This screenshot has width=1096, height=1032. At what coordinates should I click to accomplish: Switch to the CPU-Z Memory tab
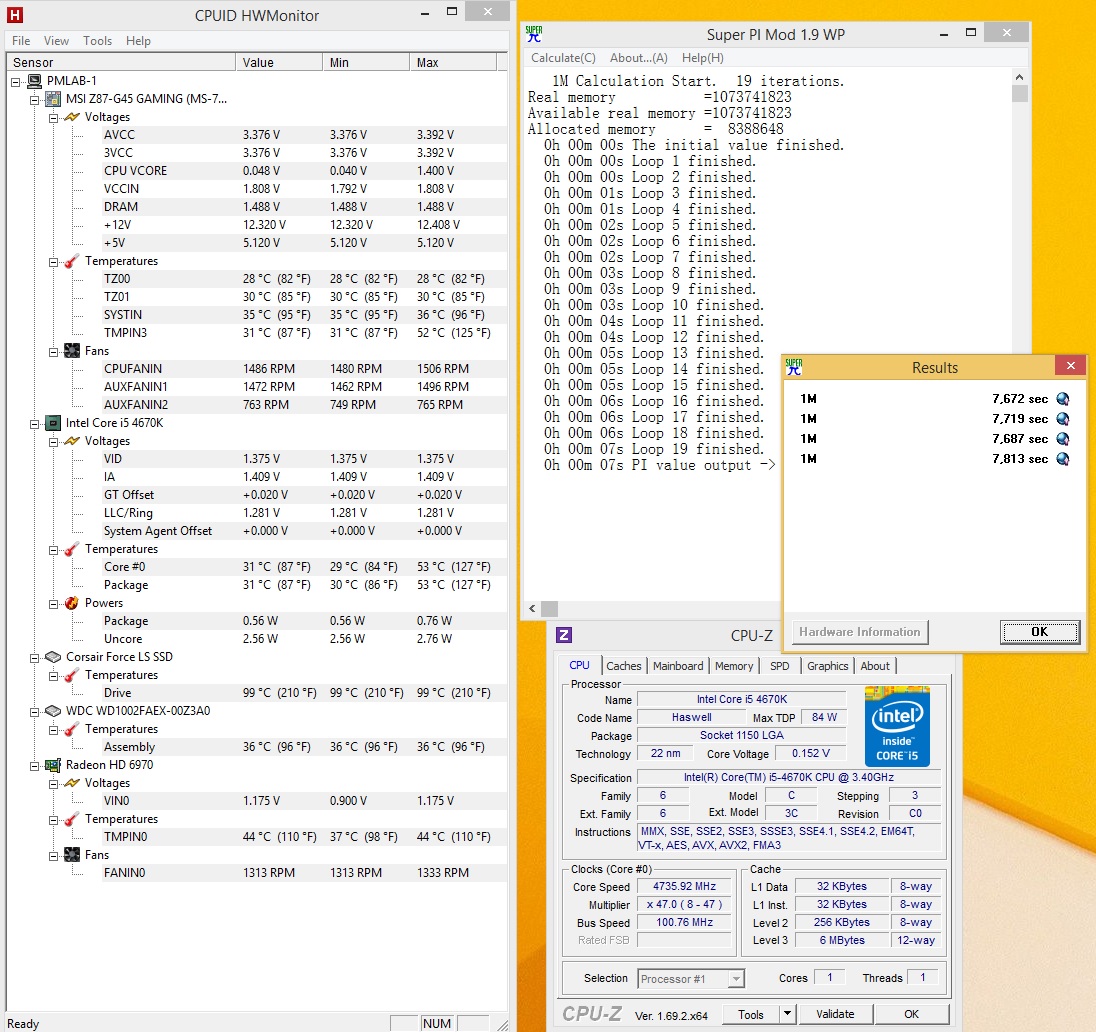[x=734, y=666]
